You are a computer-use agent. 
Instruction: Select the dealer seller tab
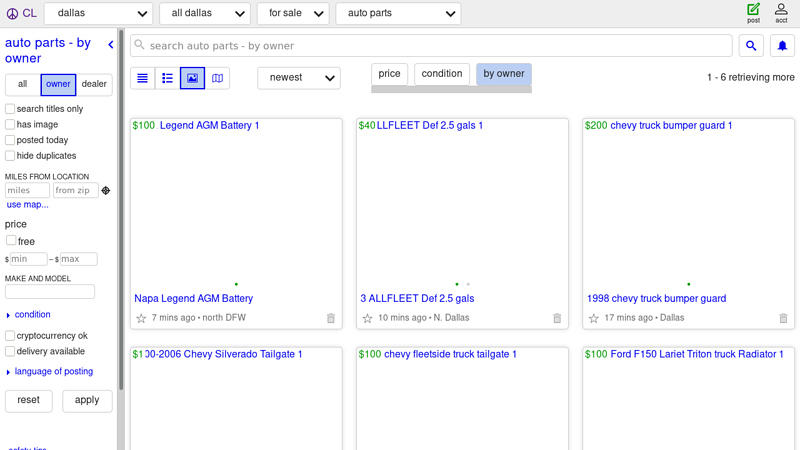click(94, 84)
